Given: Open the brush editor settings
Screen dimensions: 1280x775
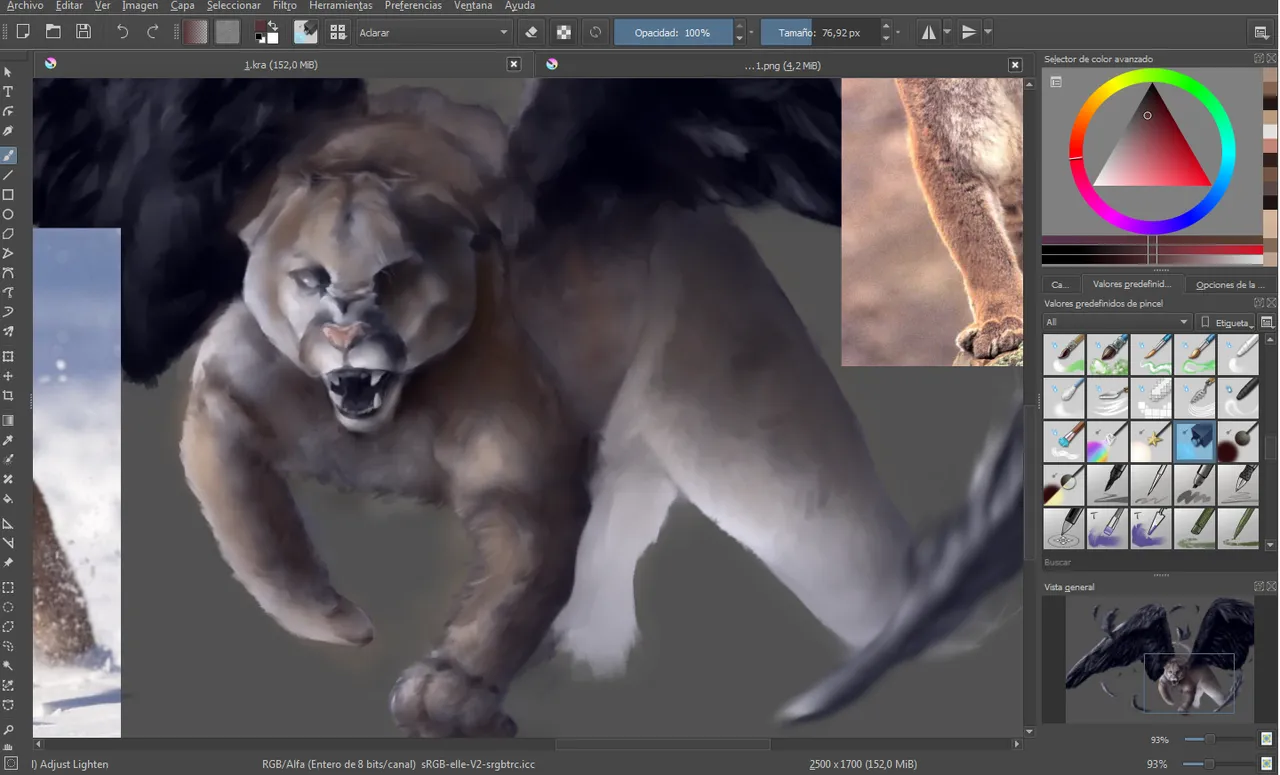Looking at the screenshot, I should 306,32.
